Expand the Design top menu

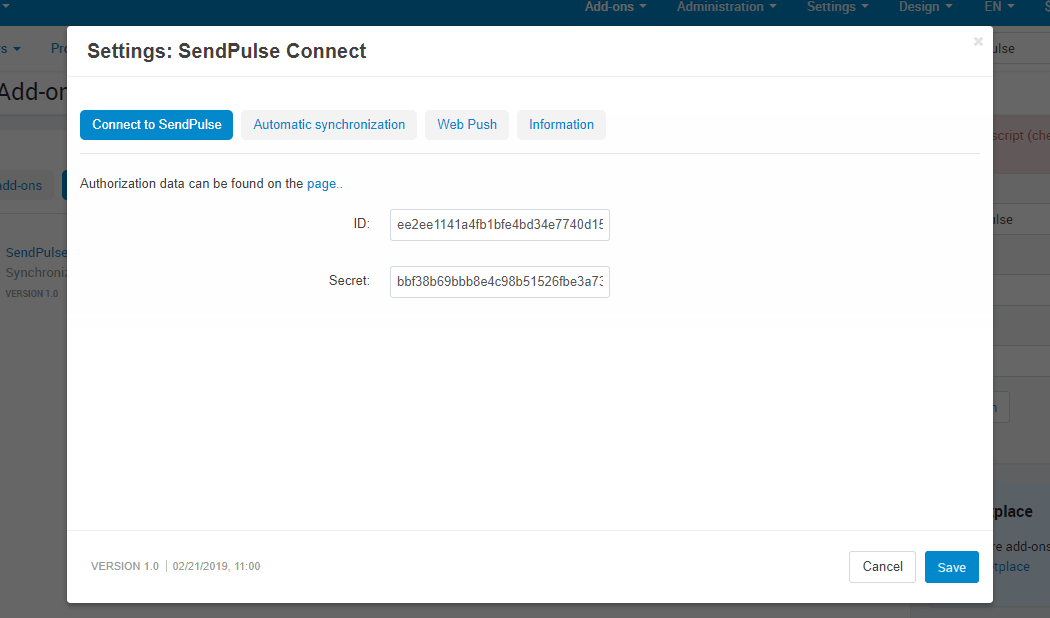pyautogui.click(x=925, y=7)
